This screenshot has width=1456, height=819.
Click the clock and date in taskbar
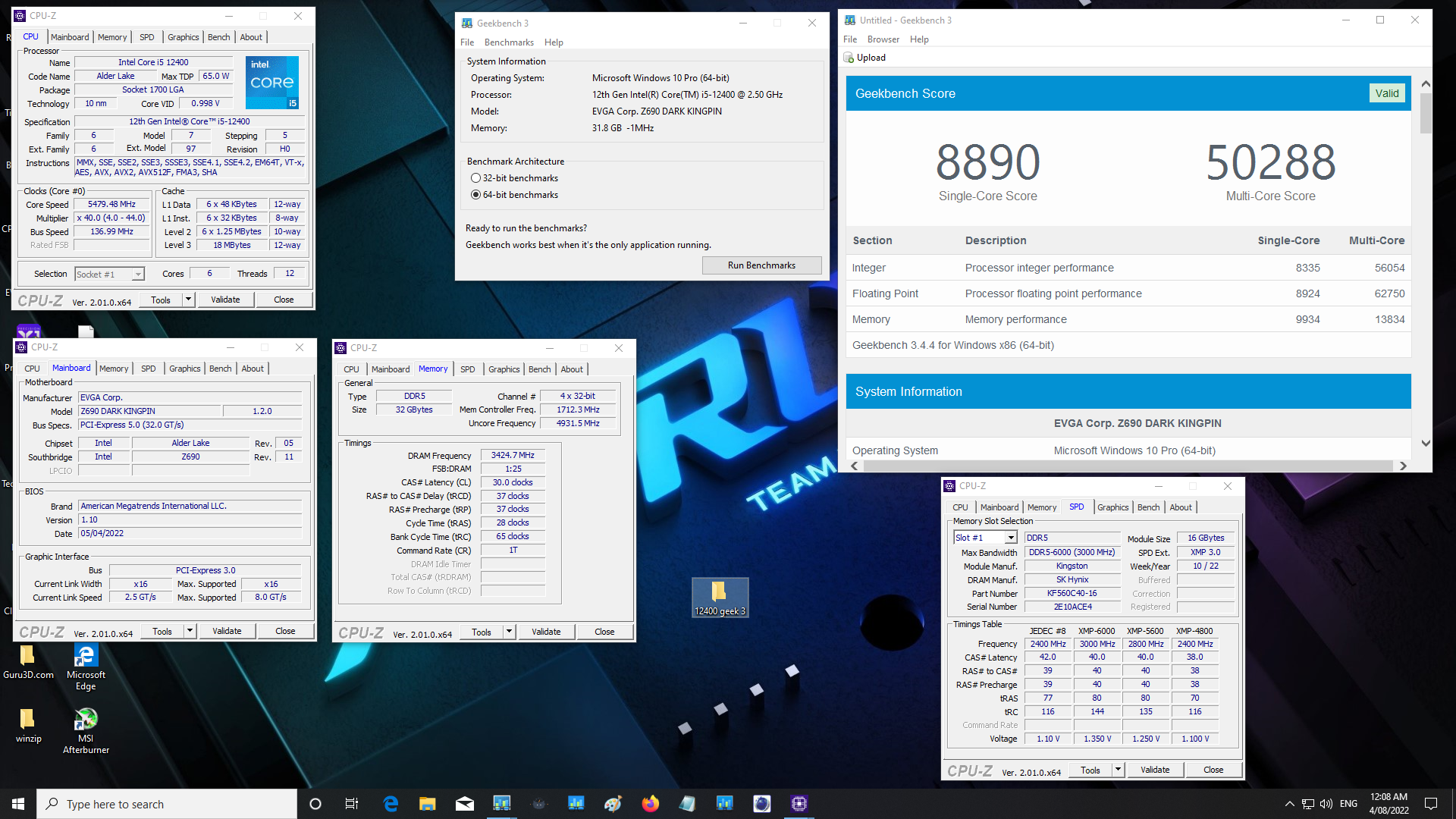tap(1389, 804)
